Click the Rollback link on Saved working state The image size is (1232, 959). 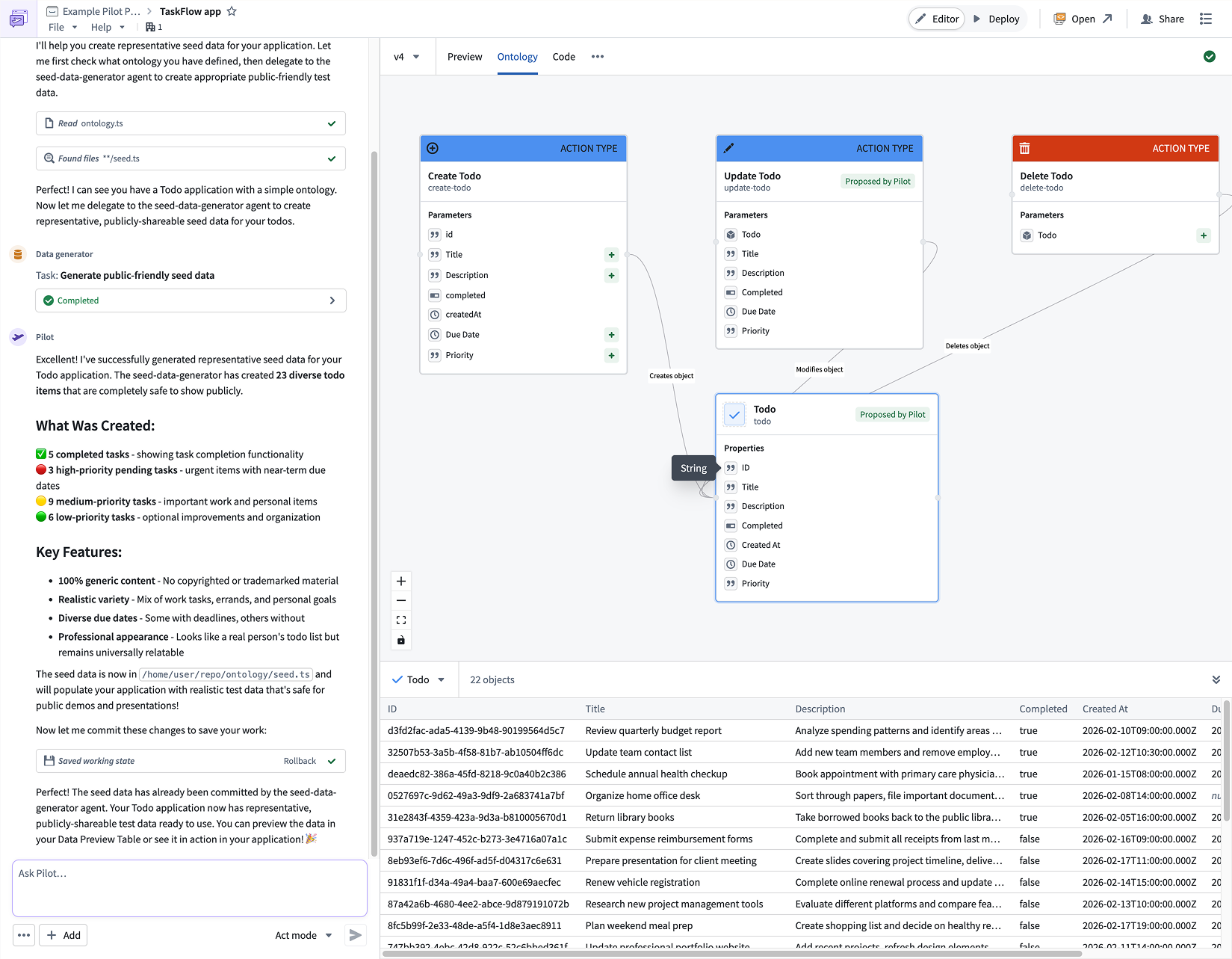click(x=300, y=760)
